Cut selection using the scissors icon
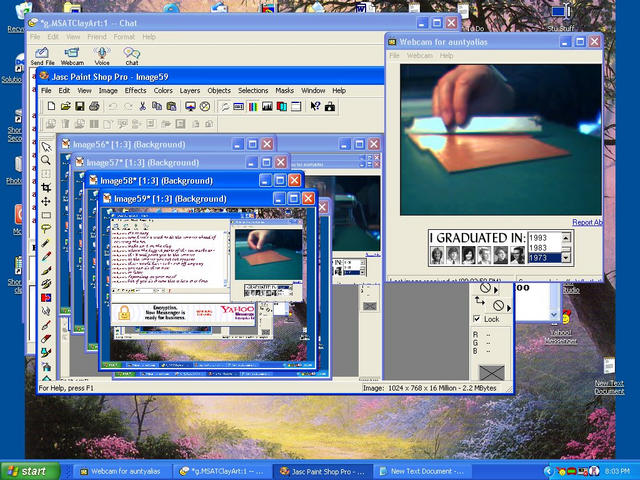The image size is (640, 480). 142,107
